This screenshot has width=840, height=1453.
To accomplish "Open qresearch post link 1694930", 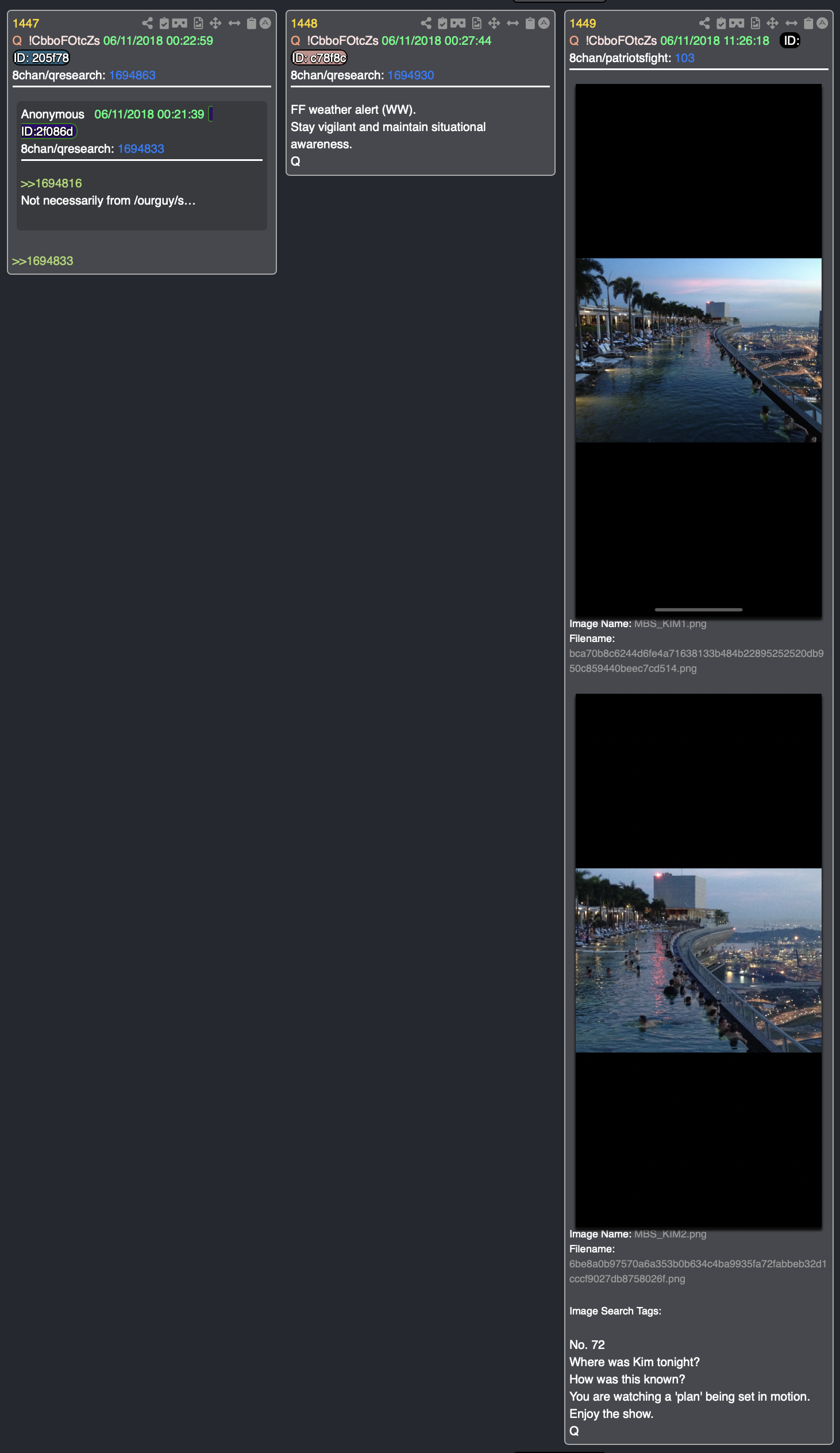I will pos(410,75).
